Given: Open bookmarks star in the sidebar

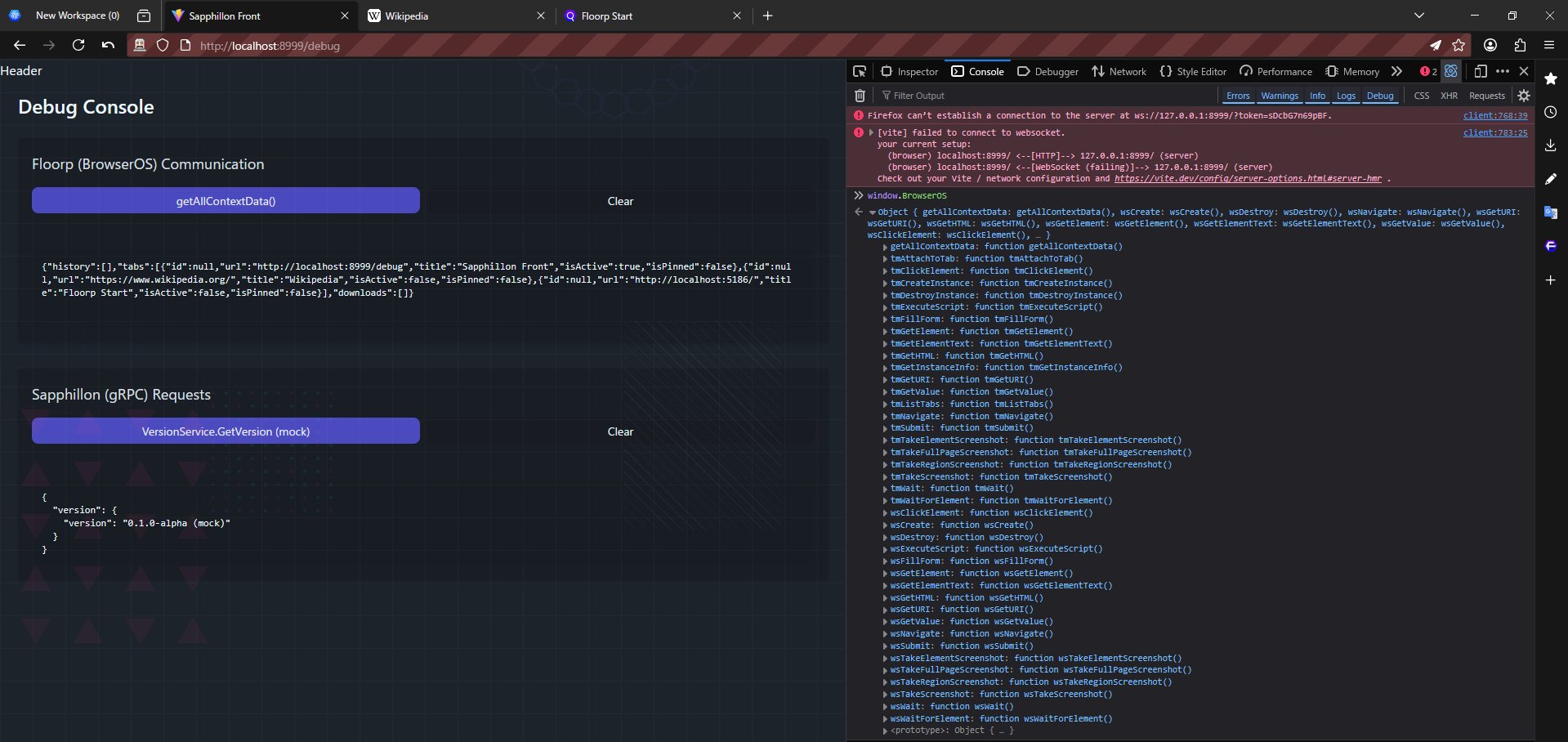Looking at the screenshot, I should coord(1551,78).
